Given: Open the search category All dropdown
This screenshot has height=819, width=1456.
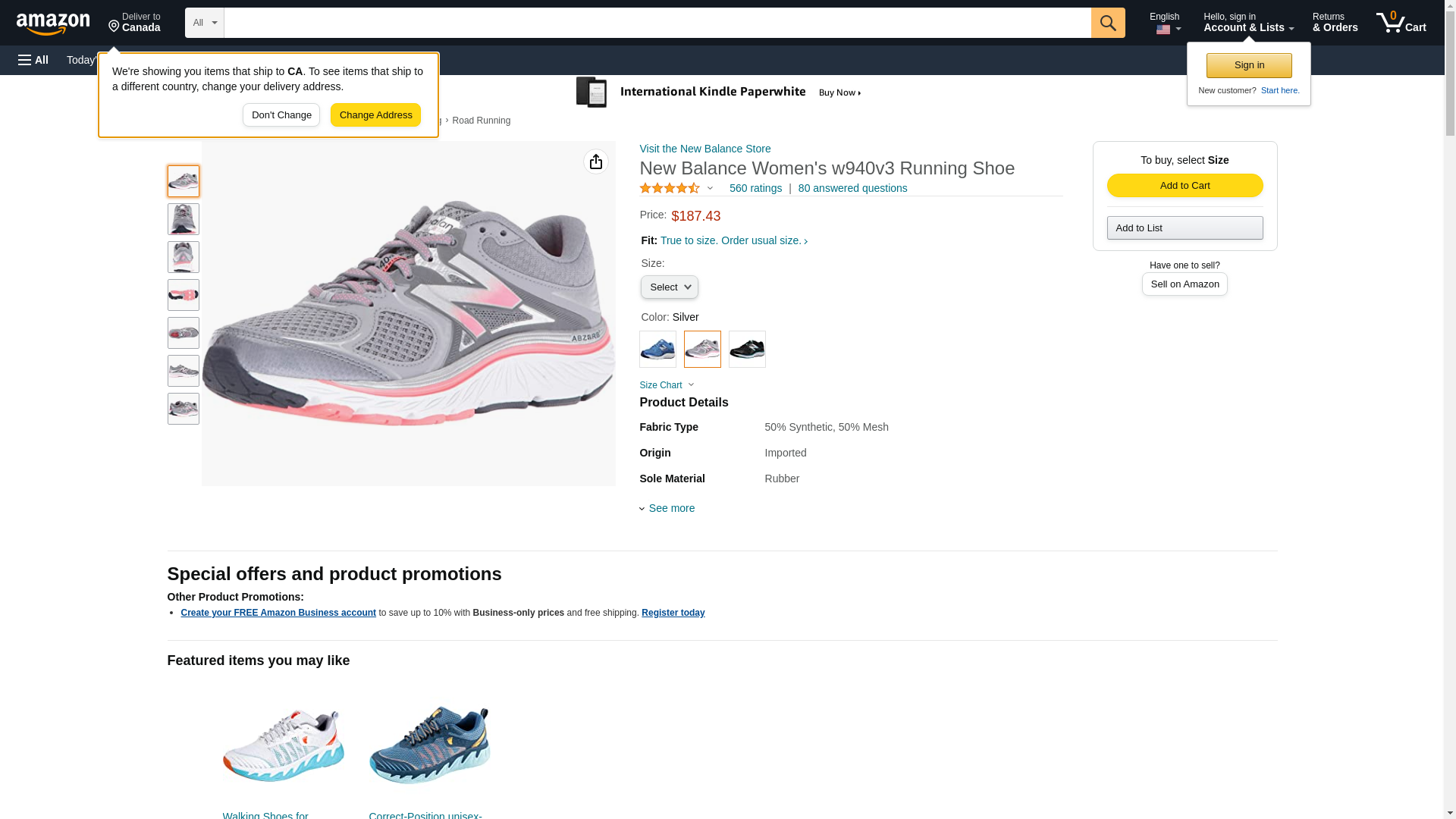Looking at the screenshot, I should click(x=204, y=23).
